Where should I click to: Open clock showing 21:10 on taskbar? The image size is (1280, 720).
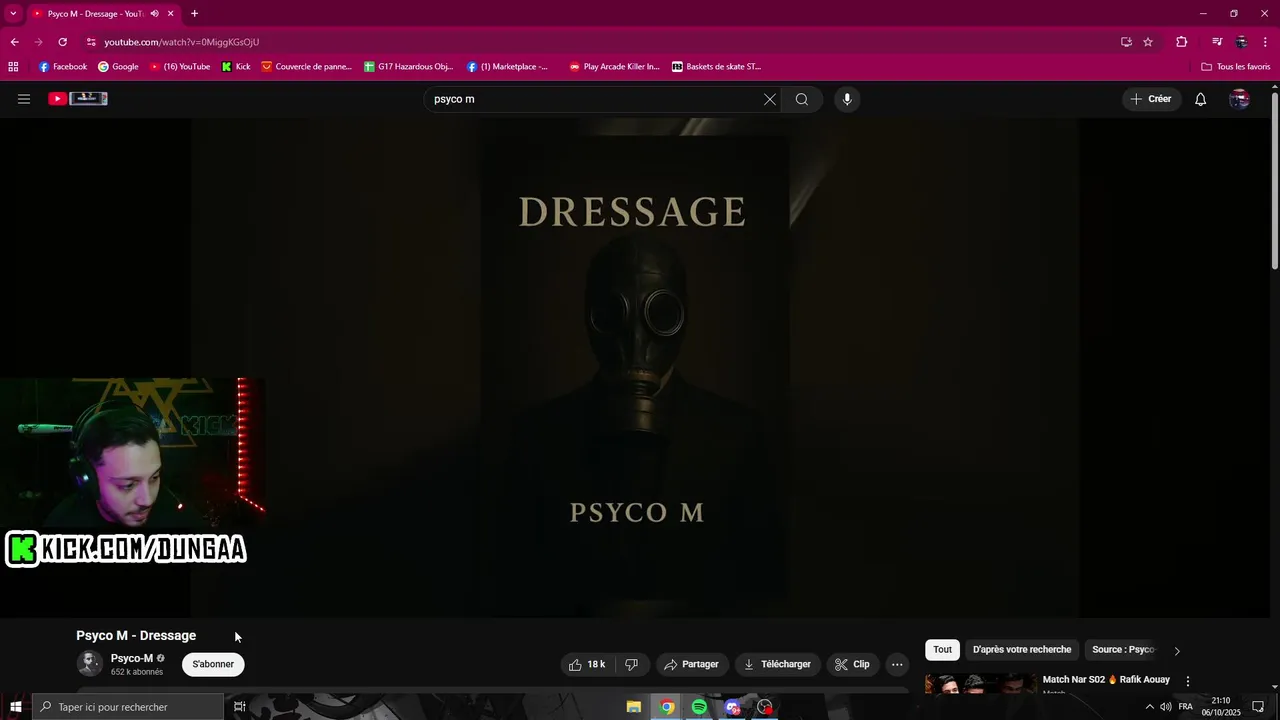[x=1221, y=707]
